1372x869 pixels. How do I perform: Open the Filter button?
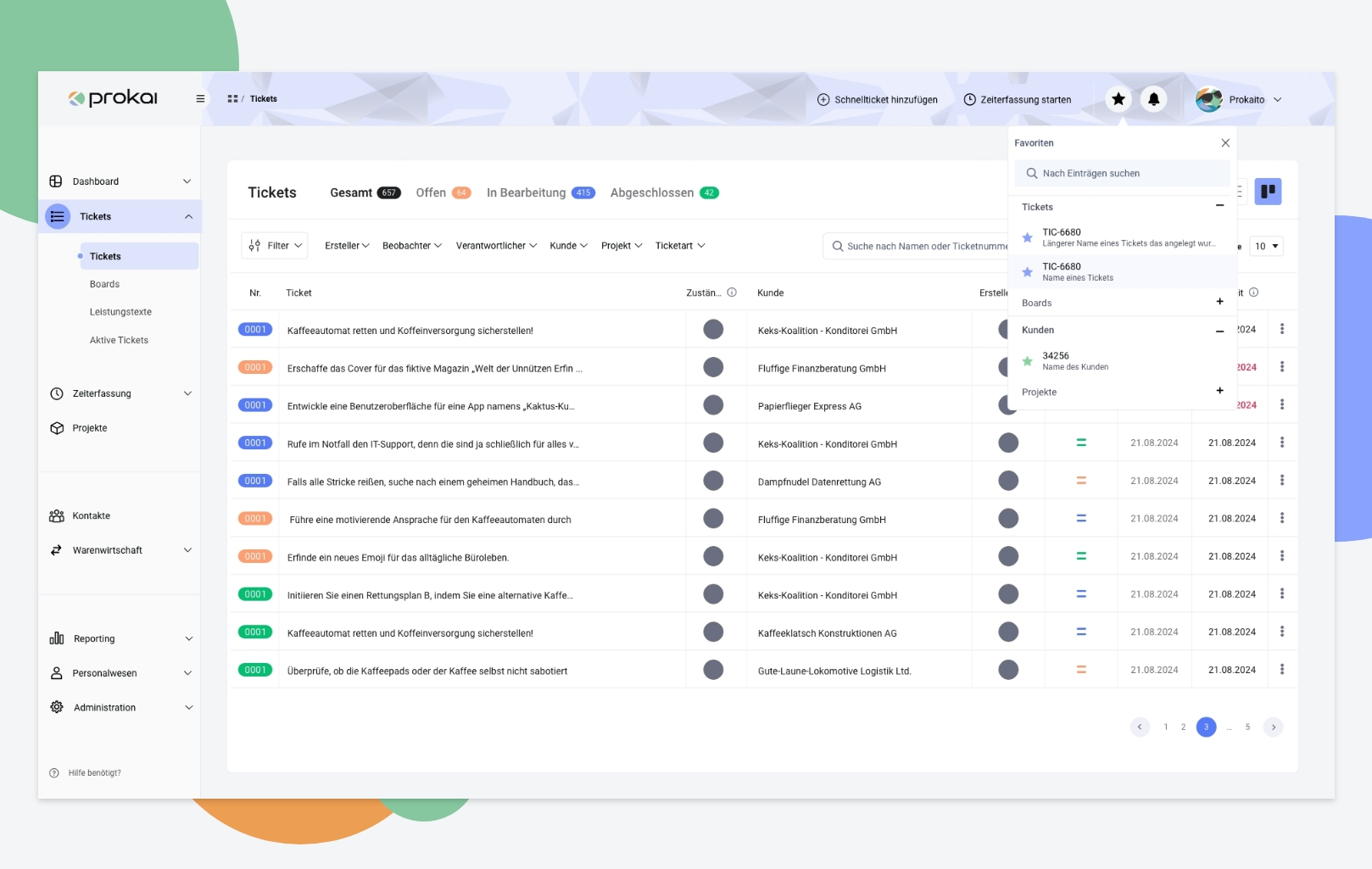275,246
